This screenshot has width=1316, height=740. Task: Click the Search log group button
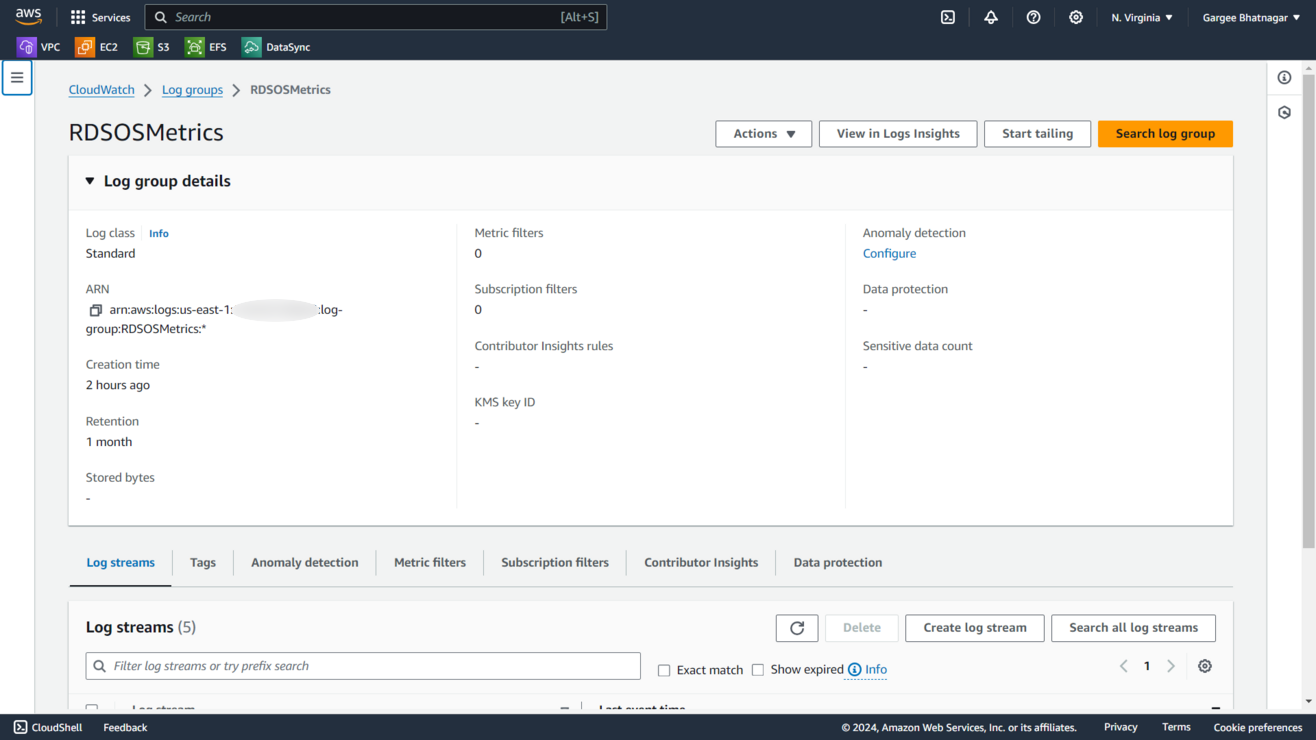tap(1165, 134)
